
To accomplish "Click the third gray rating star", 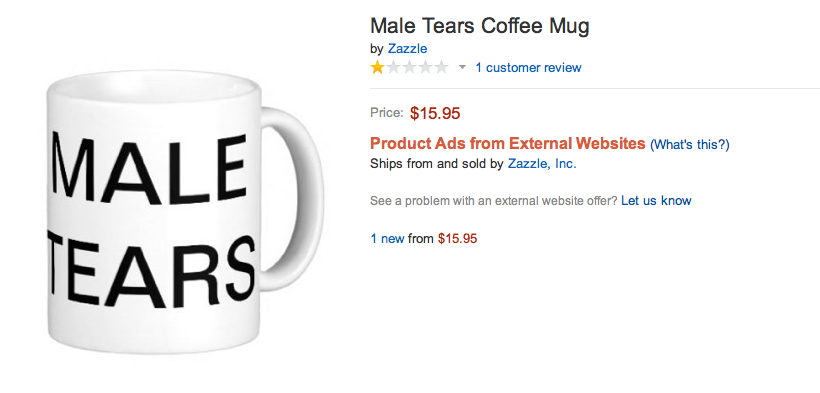I will tap(409, 68).
